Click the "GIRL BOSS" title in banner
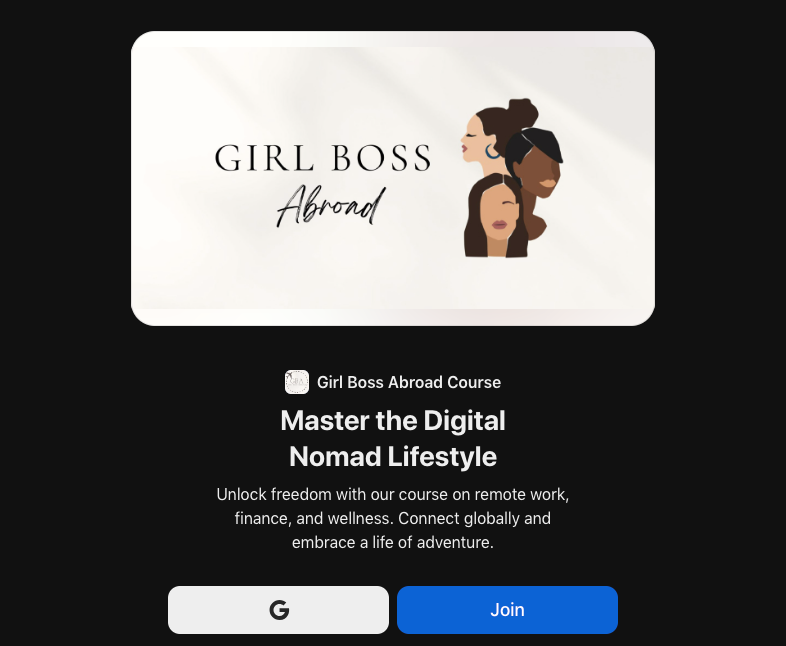The height and width of the screenshot is (646, 786). [322, 159]
